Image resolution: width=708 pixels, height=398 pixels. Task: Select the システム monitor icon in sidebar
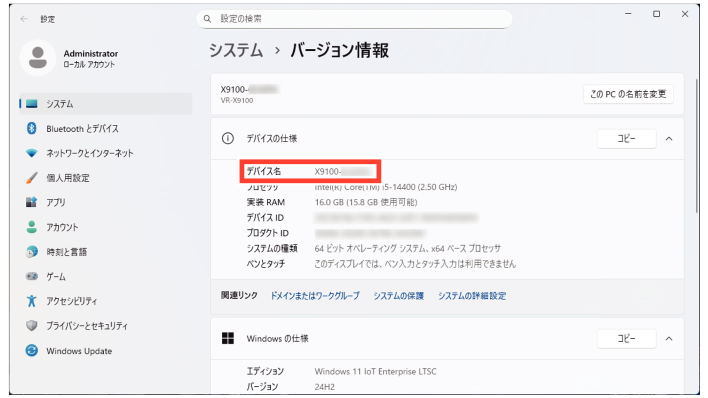(32, 104)
